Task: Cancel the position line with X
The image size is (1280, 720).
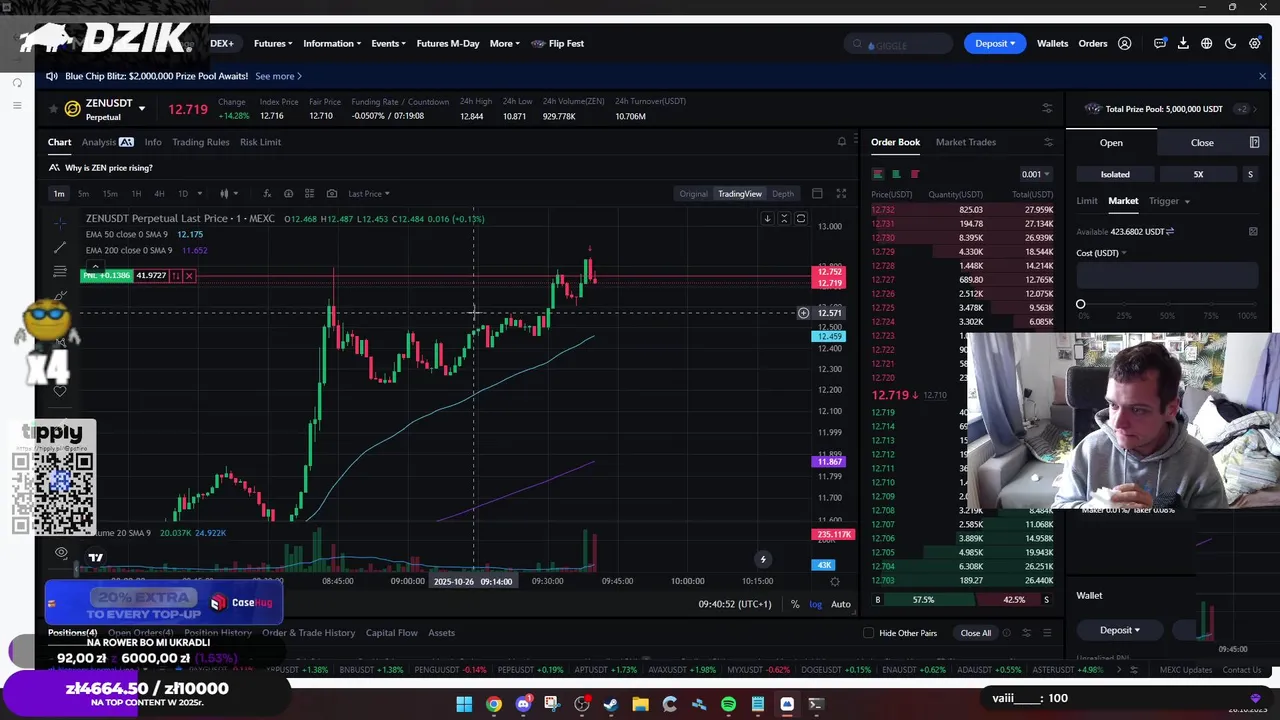Action: pyautogui.click(x=189, y=276)
